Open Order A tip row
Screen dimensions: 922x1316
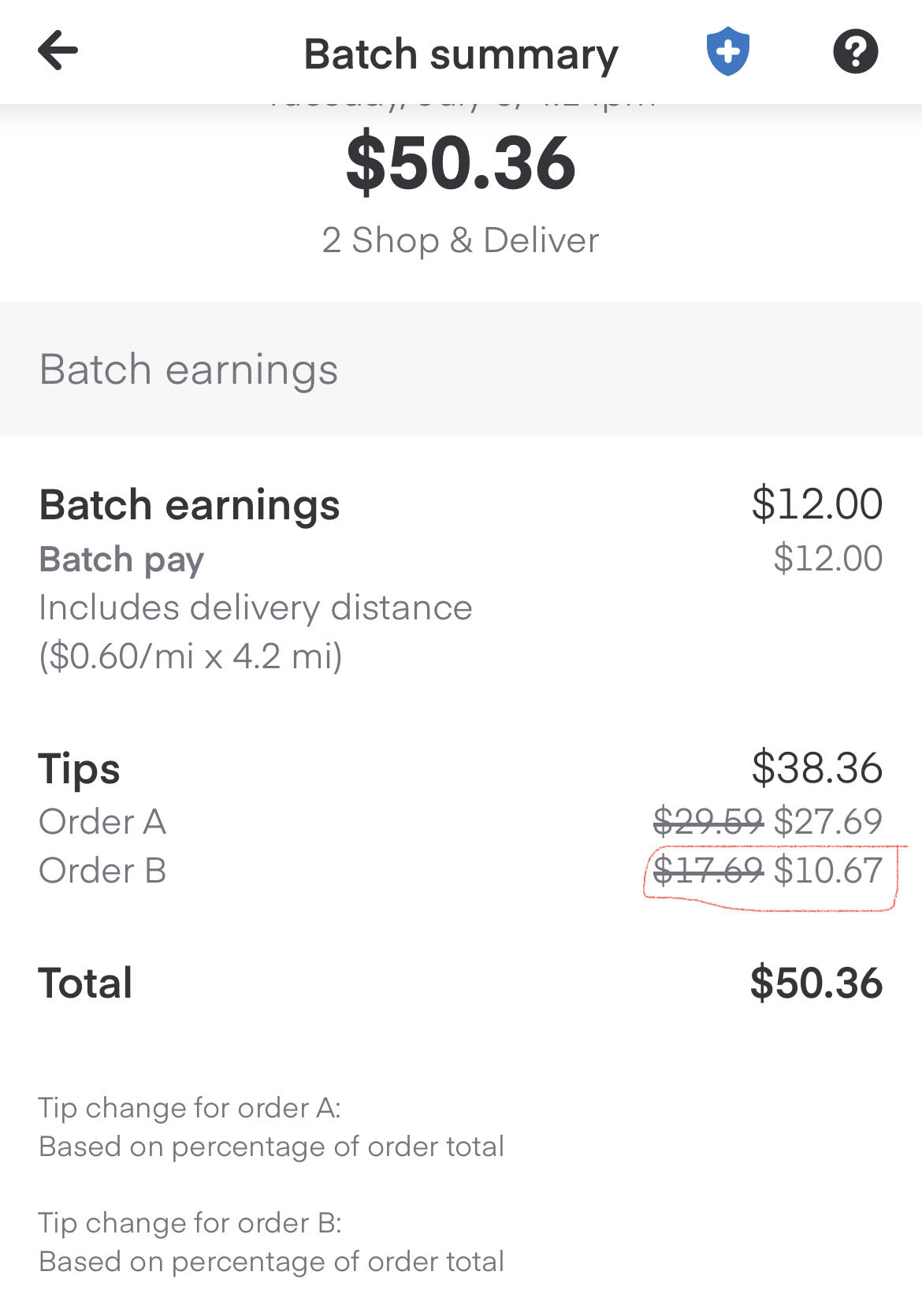pyautogui.click(x=102, y=822)
